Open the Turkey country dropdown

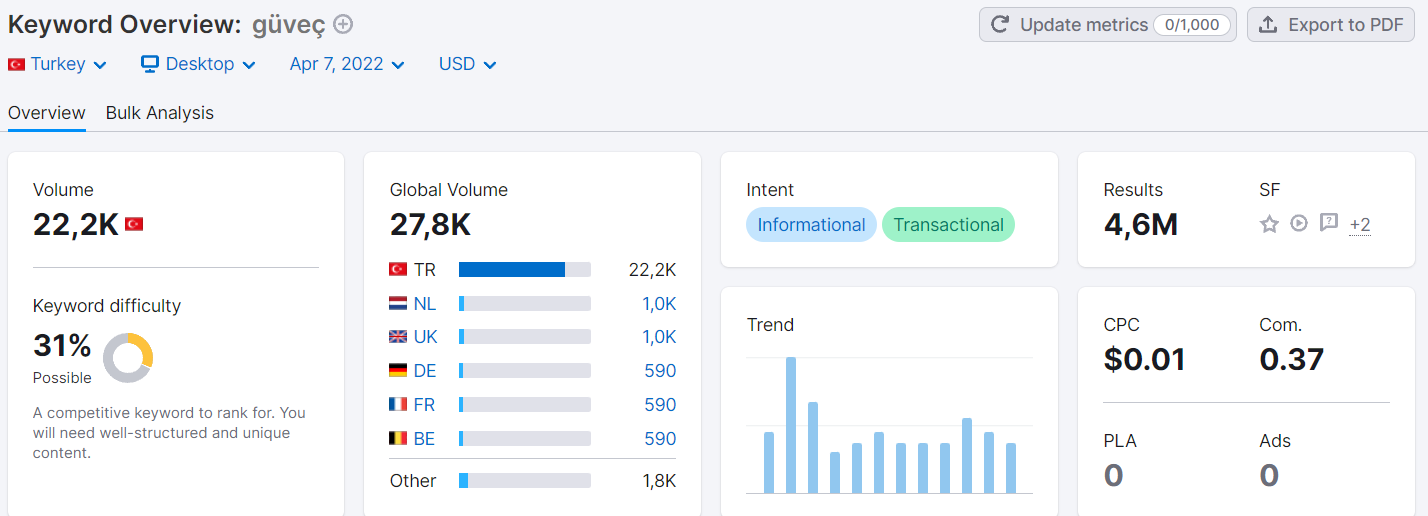pos(58,64)
